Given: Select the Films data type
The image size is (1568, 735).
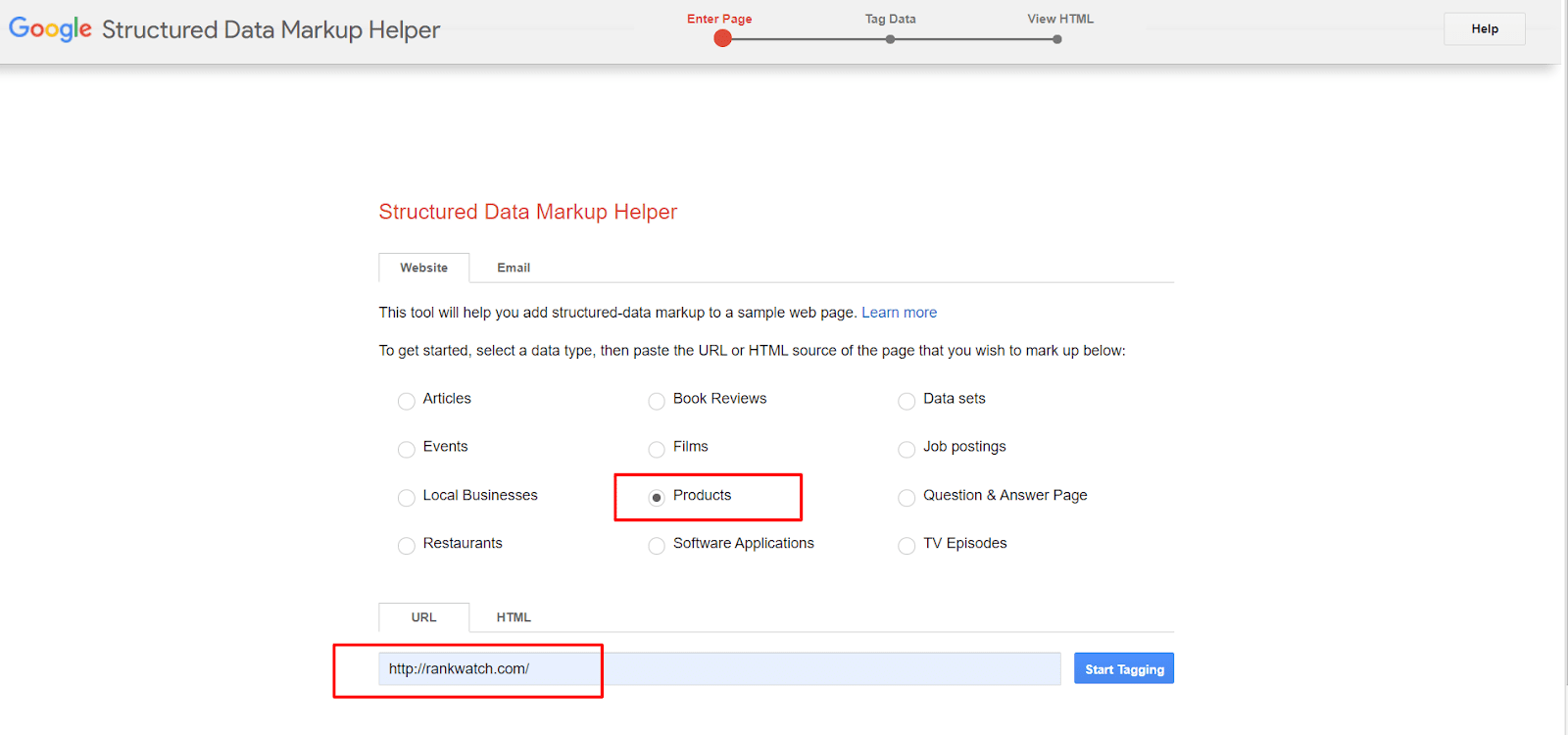Looking at the screenshot, I should point(657,449).
